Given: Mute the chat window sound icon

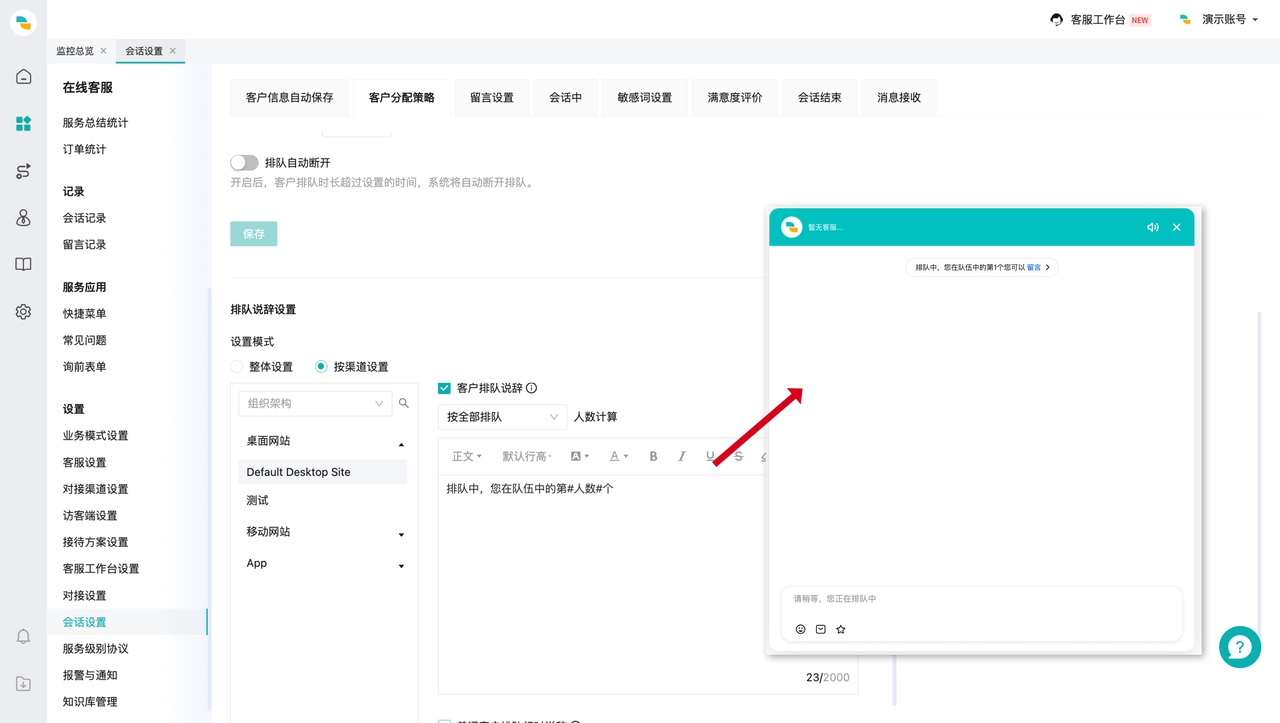Looking at the screenshot, I should pyautogui.click(x=1153, y=227).
